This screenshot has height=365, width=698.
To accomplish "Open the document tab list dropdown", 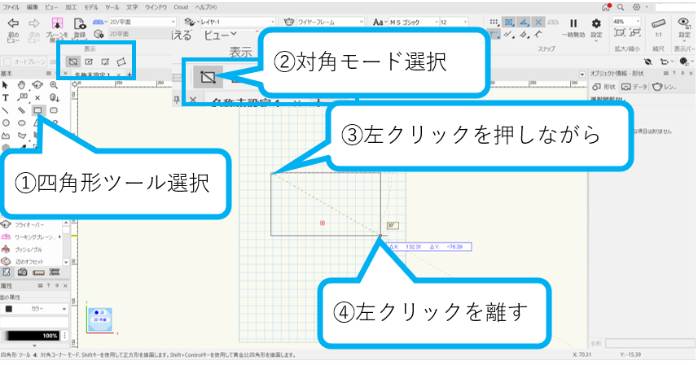I will pos(582,74).
